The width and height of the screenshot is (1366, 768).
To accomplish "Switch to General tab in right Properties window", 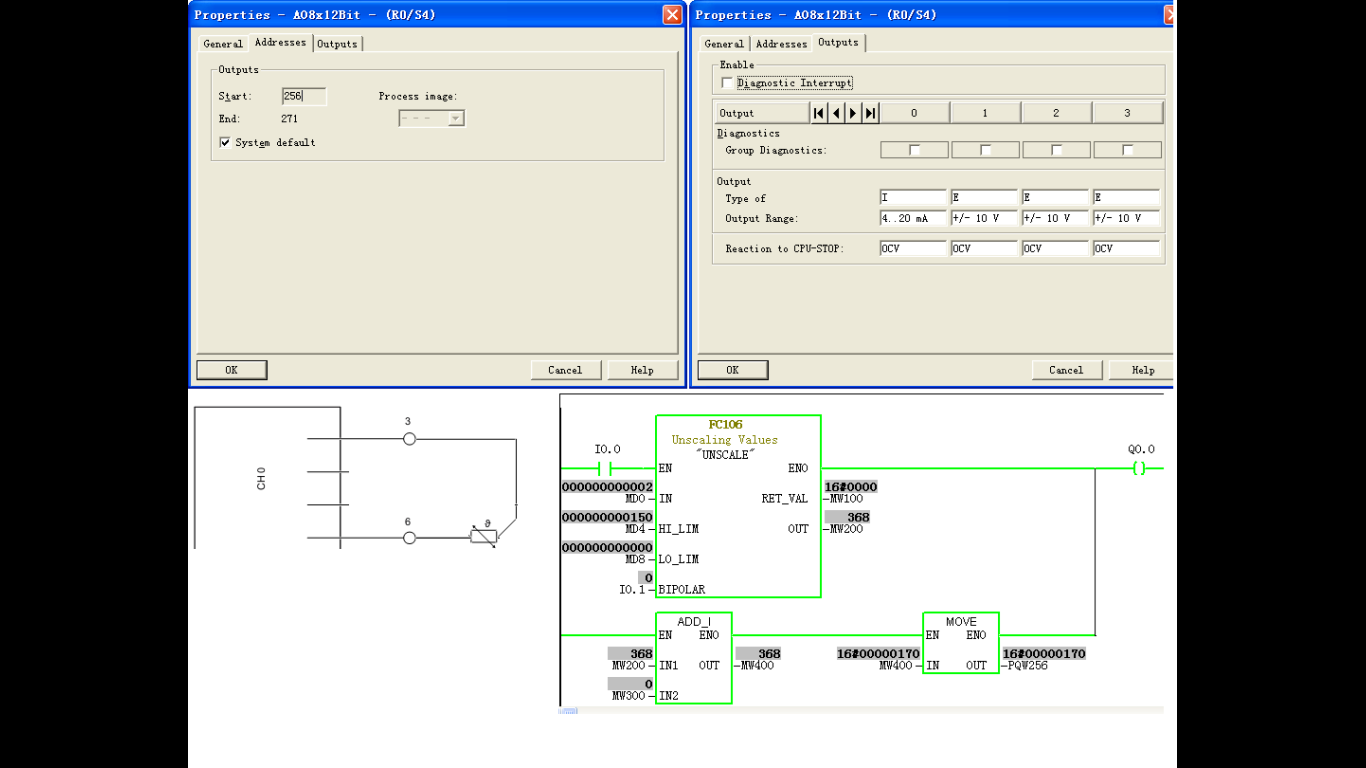I will [x=724, y=44].
